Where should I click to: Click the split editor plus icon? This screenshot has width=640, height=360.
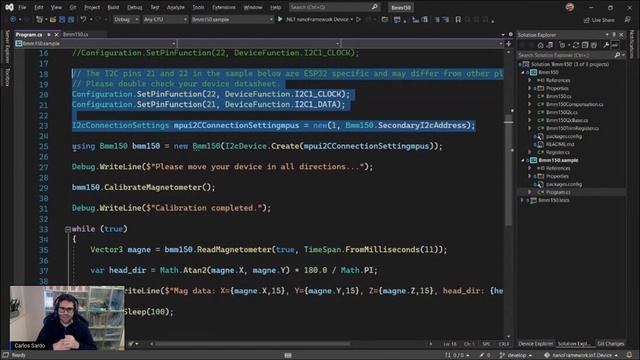509,44
